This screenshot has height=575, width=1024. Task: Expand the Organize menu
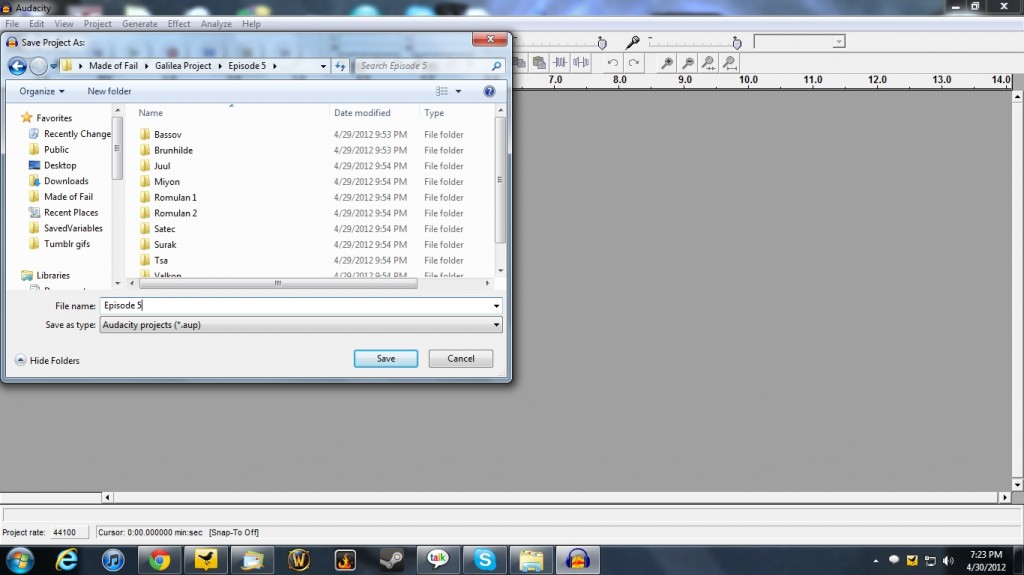click(42, 91)
